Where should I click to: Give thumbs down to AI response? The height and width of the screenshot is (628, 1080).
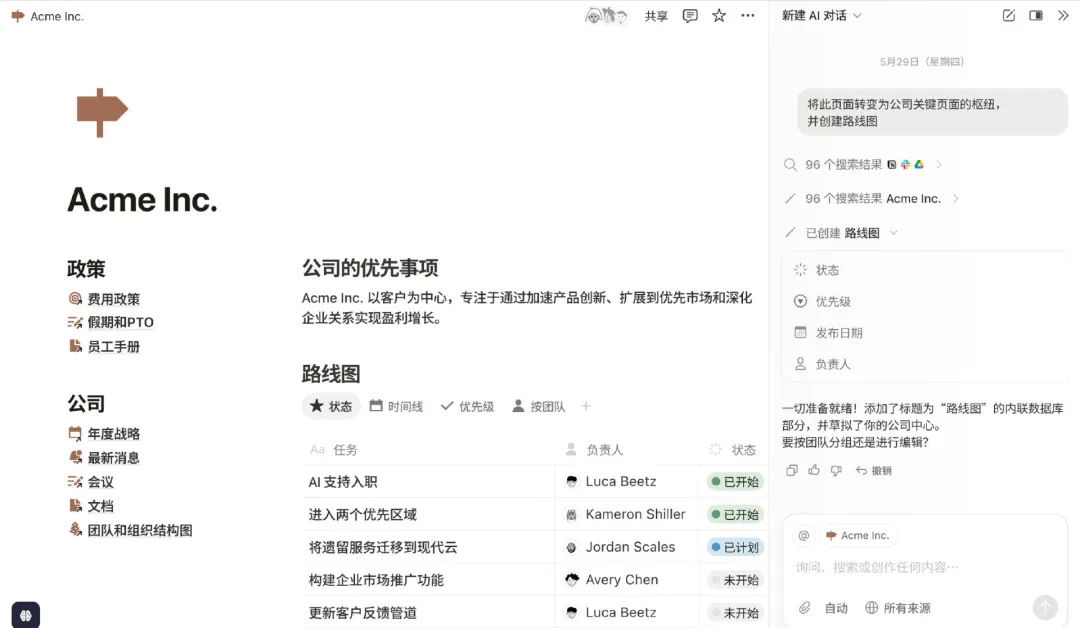[x=836, y=470]
